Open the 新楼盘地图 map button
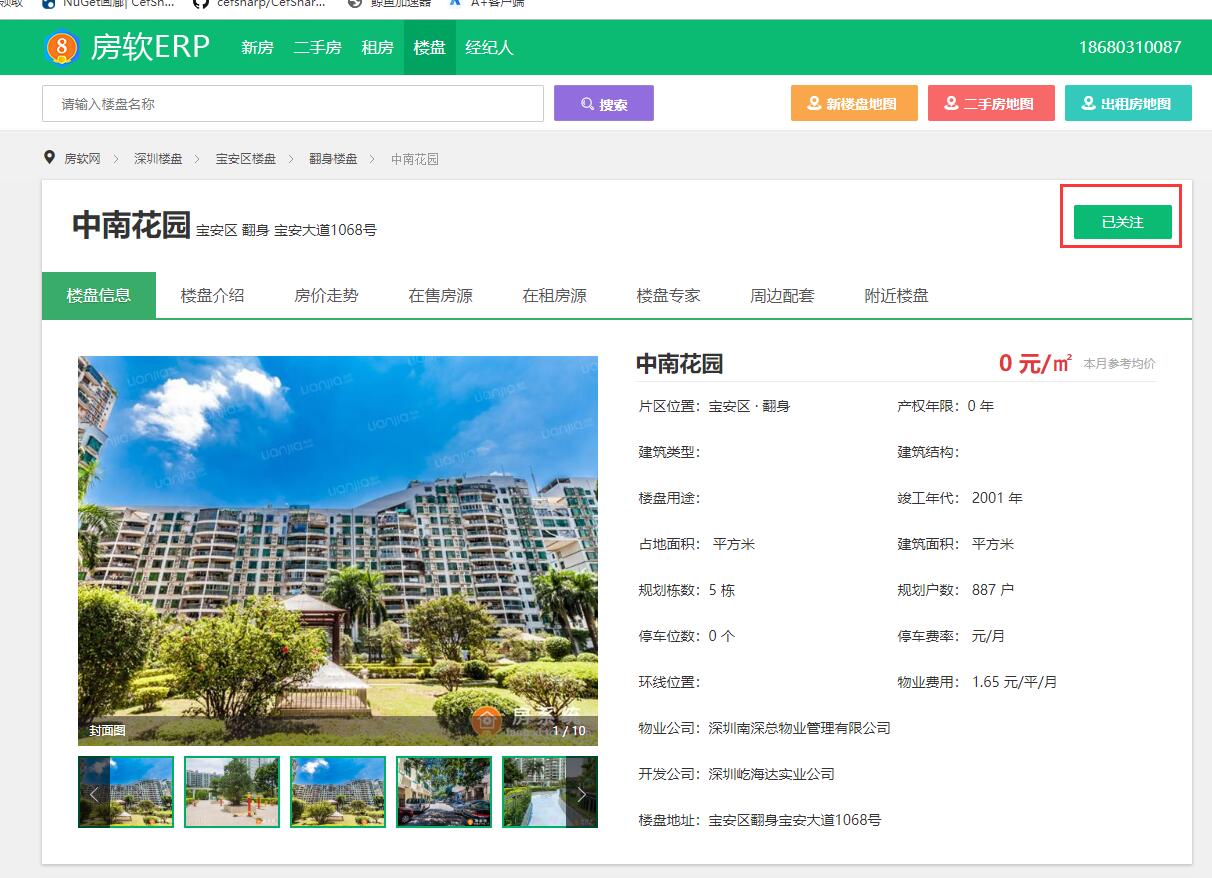Screen dimensions: 1212x878 [x=854, y=103]
